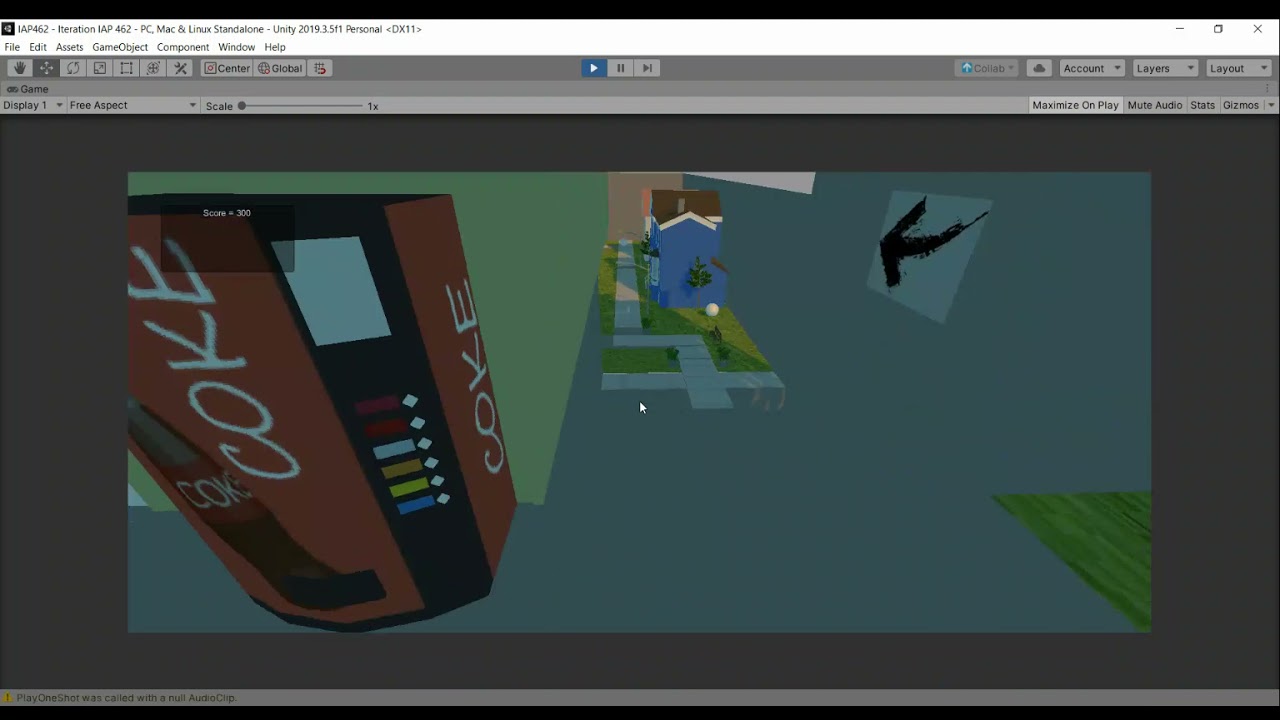The image size is (1280, 720).
Task: Open the Account dropdown
Action: coord(1092,68)
